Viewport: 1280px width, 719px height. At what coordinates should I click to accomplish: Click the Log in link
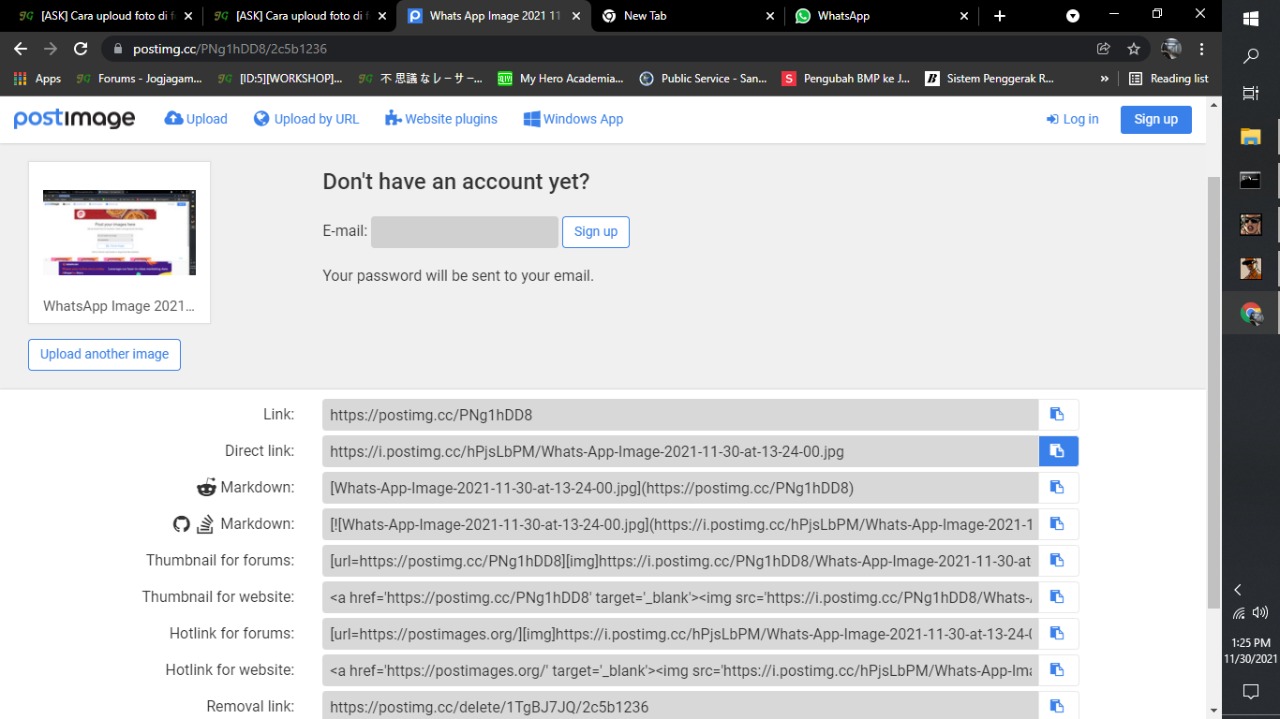coord(1072,119)
